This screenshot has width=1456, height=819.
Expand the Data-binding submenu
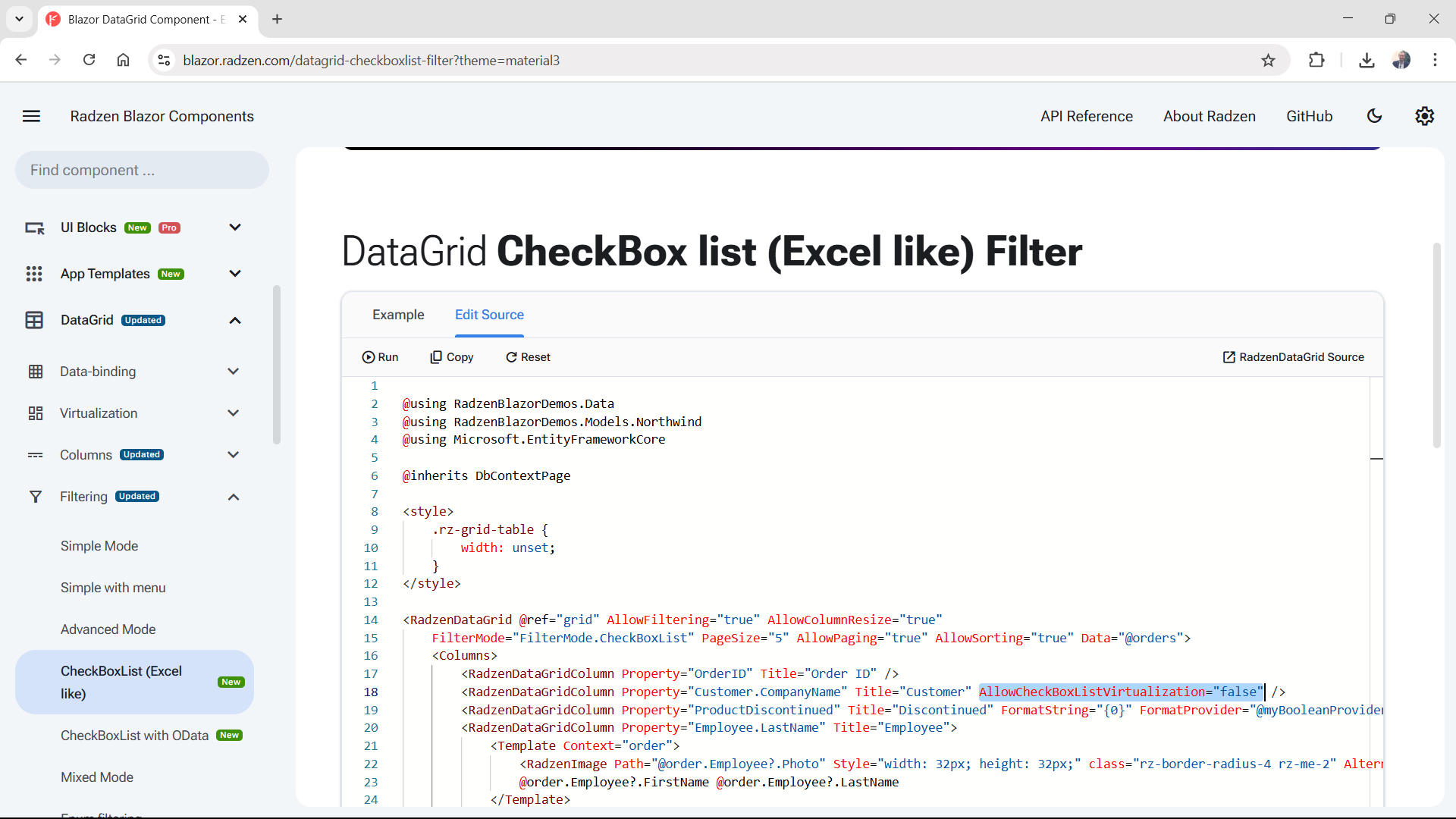tap(234, 372)
